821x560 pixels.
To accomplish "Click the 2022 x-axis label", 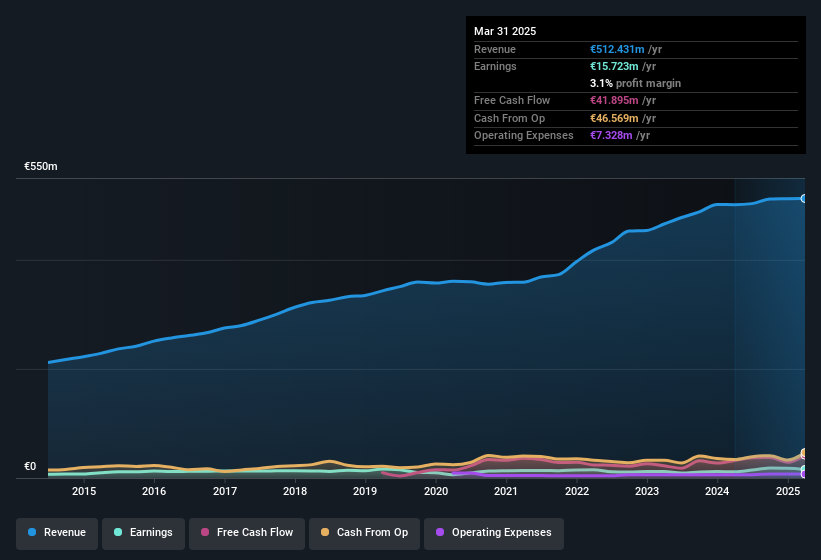I will coord(576,491).
